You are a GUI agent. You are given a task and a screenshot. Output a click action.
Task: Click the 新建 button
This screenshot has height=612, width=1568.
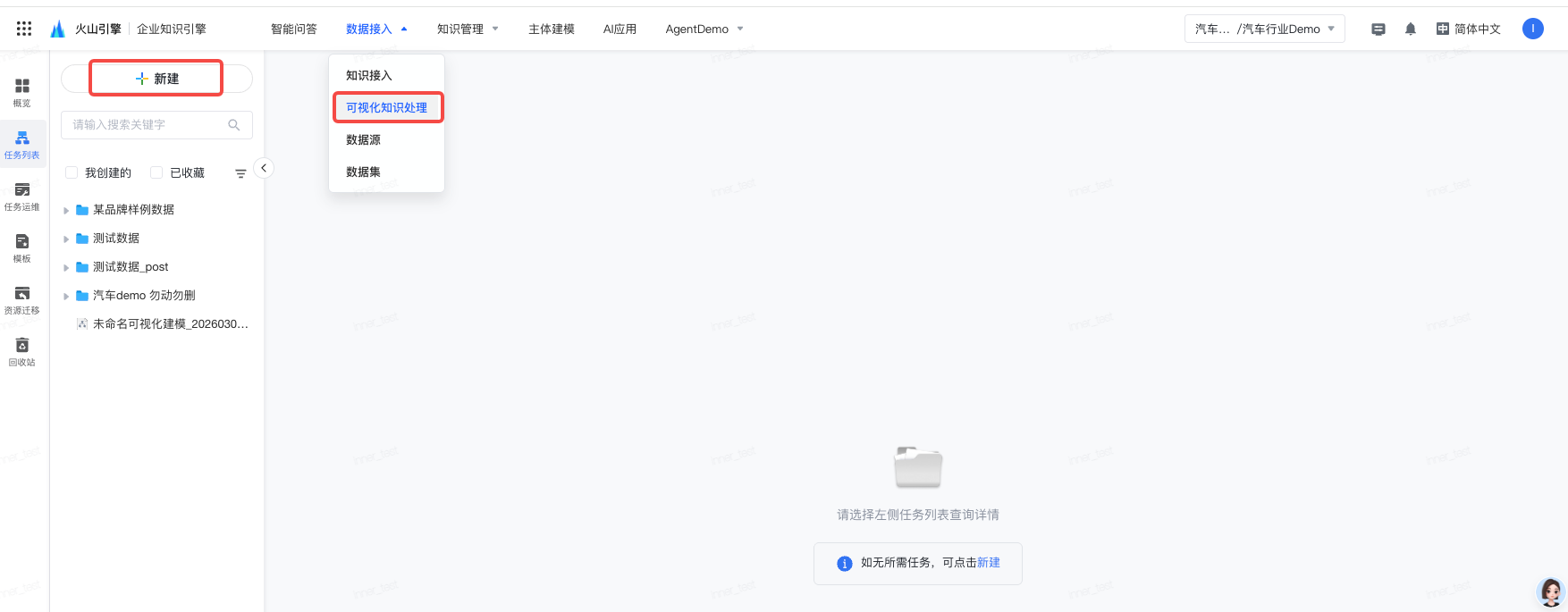pos(156,79)
